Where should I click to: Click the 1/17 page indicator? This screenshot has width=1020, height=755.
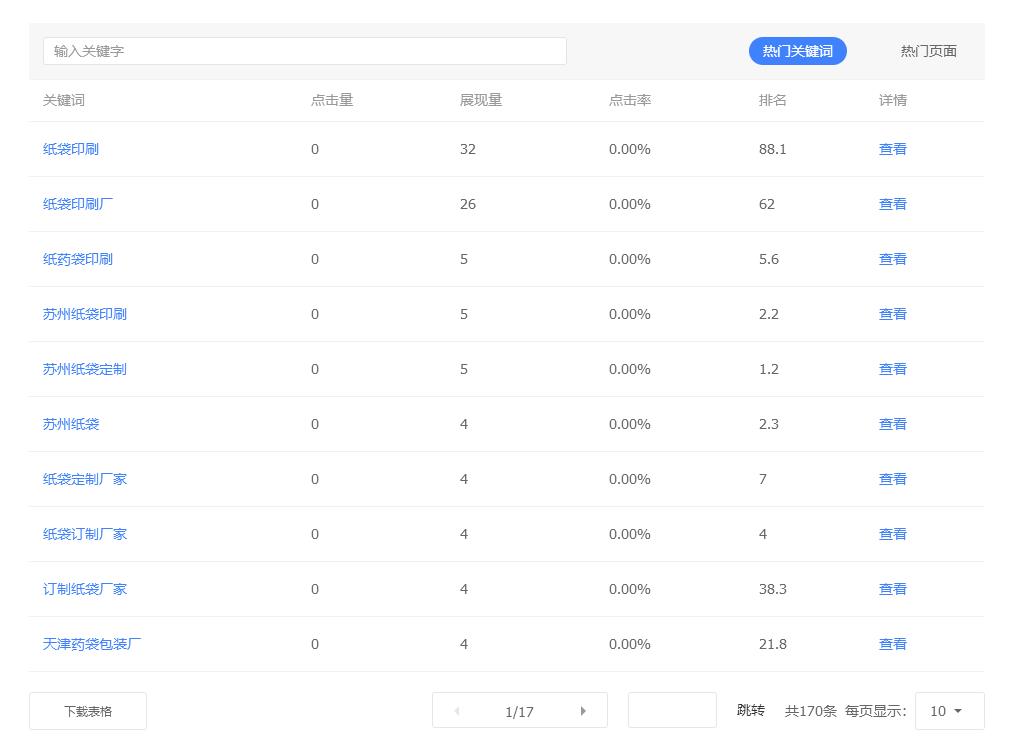click(519, 711)
